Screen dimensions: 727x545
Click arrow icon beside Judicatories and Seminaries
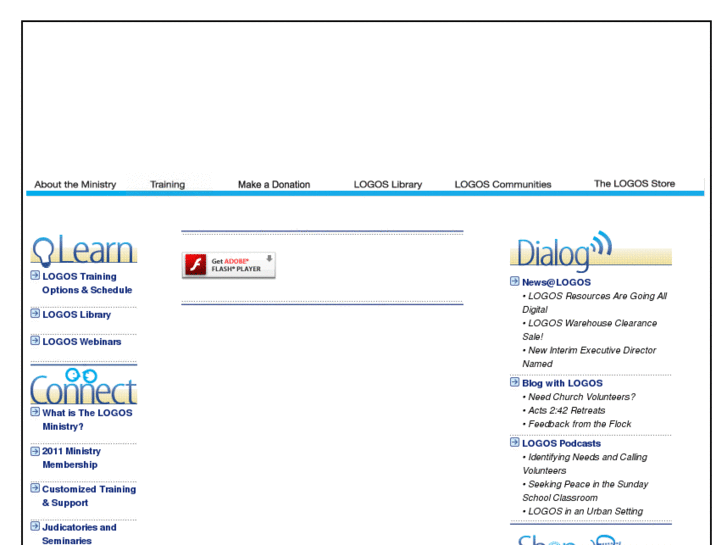(35, 526)
